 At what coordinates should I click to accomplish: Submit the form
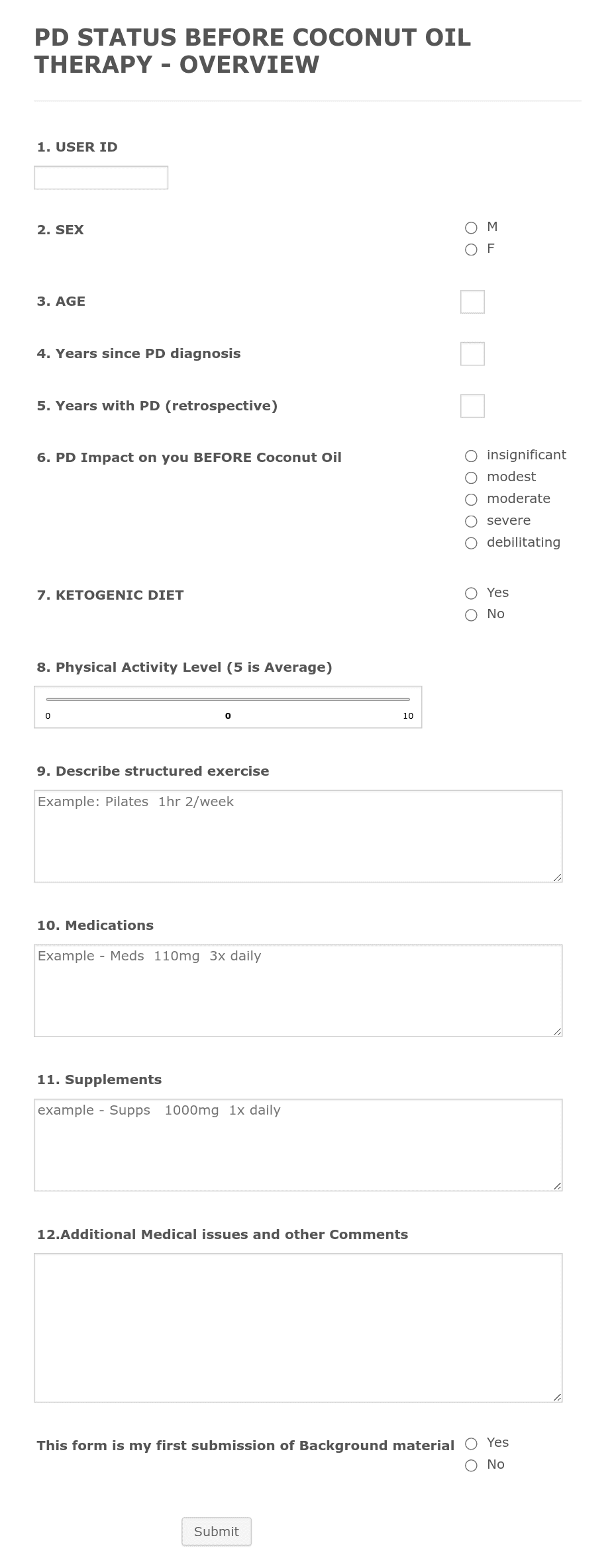click(217, 1531)
